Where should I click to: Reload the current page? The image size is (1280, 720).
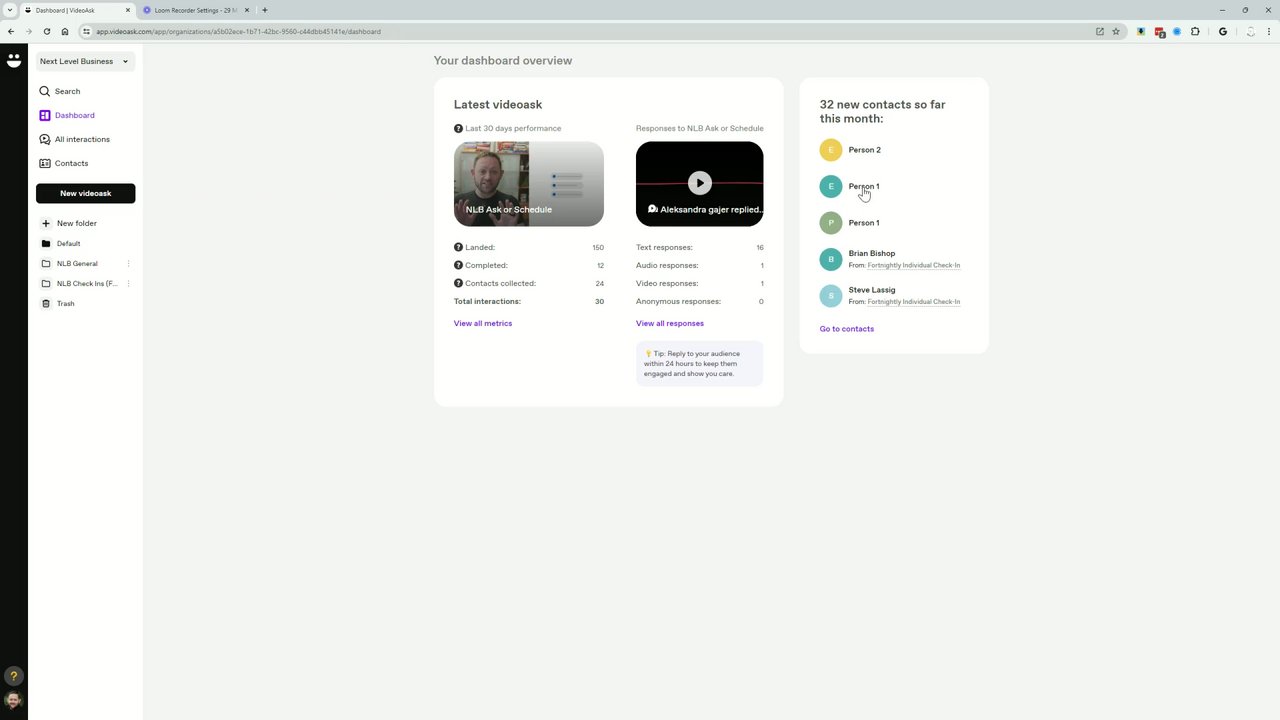coord(47,31)
